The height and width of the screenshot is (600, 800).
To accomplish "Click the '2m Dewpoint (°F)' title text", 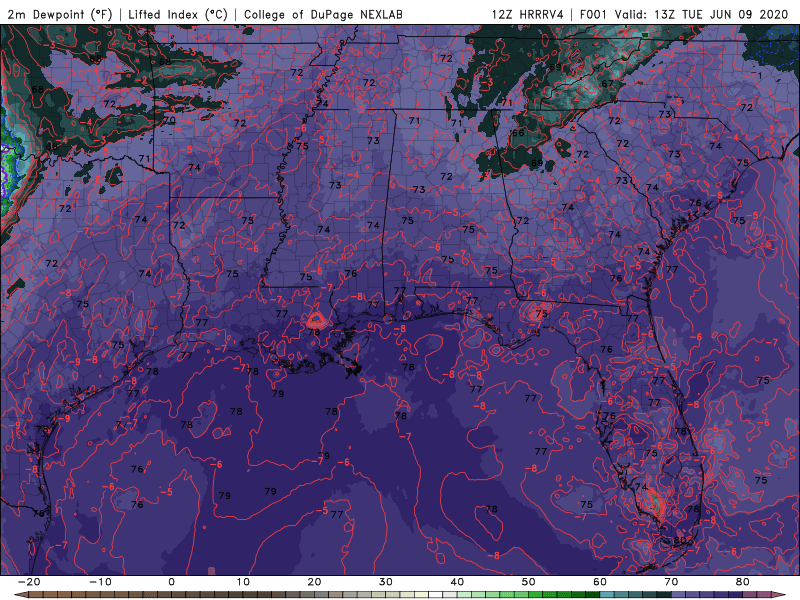I will pos(60,14).
